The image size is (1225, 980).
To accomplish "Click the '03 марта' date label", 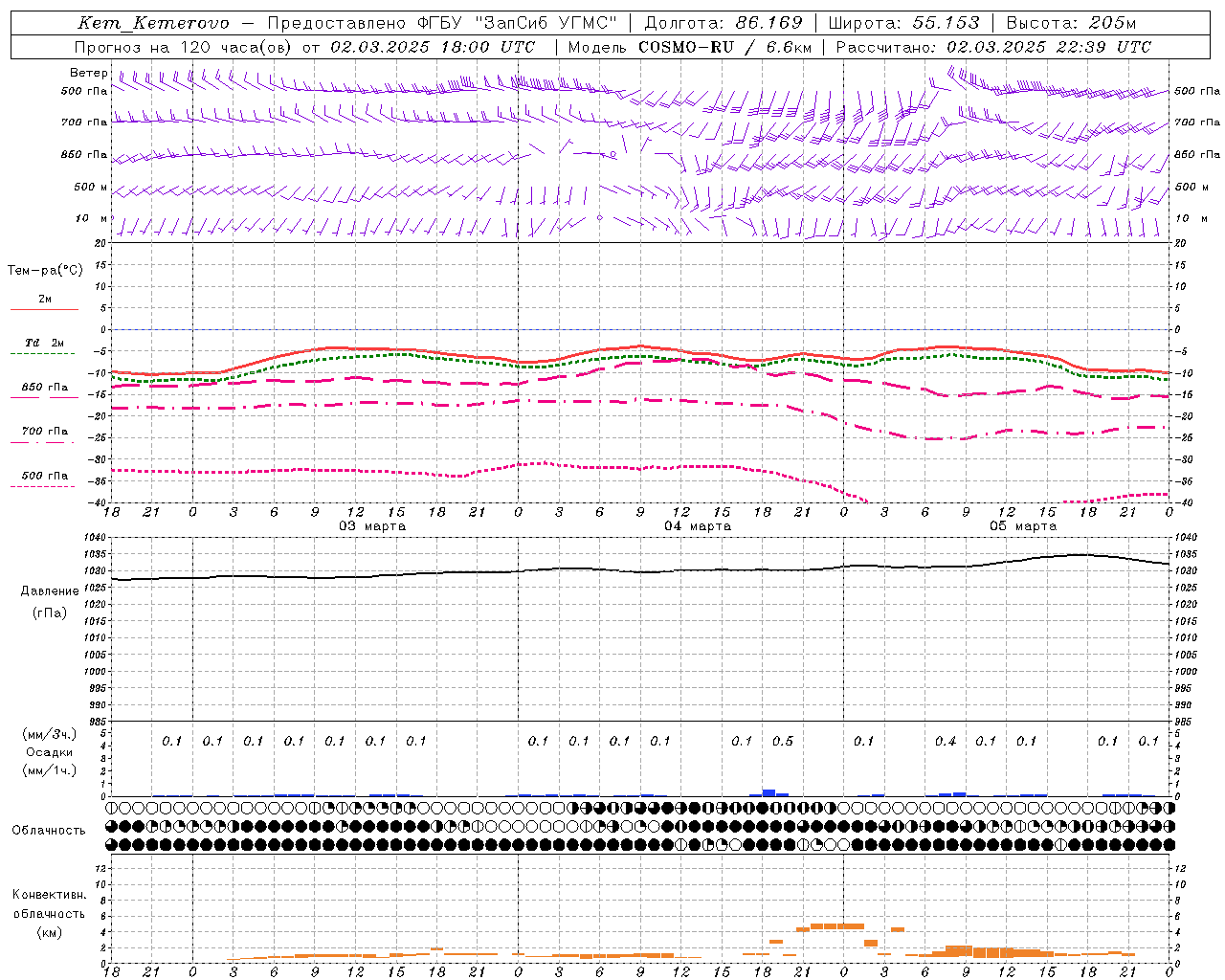I will pos(373,526).
